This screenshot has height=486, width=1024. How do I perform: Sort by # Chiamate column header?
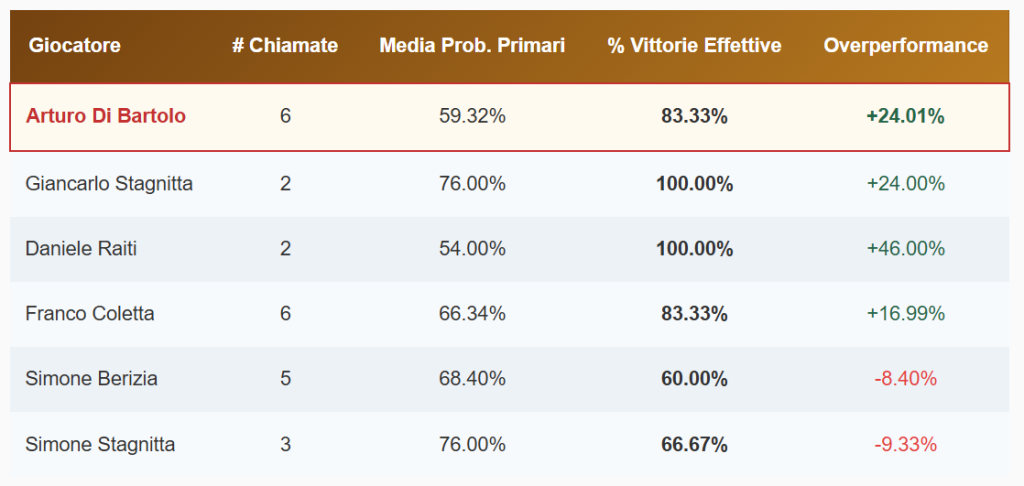[x=285, y=46]
